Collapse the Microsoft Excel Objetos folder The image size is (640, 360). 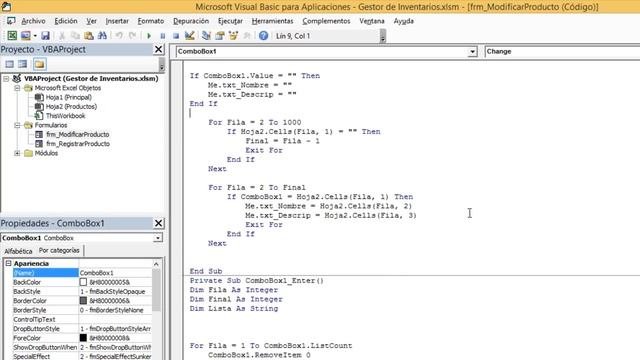17,88
